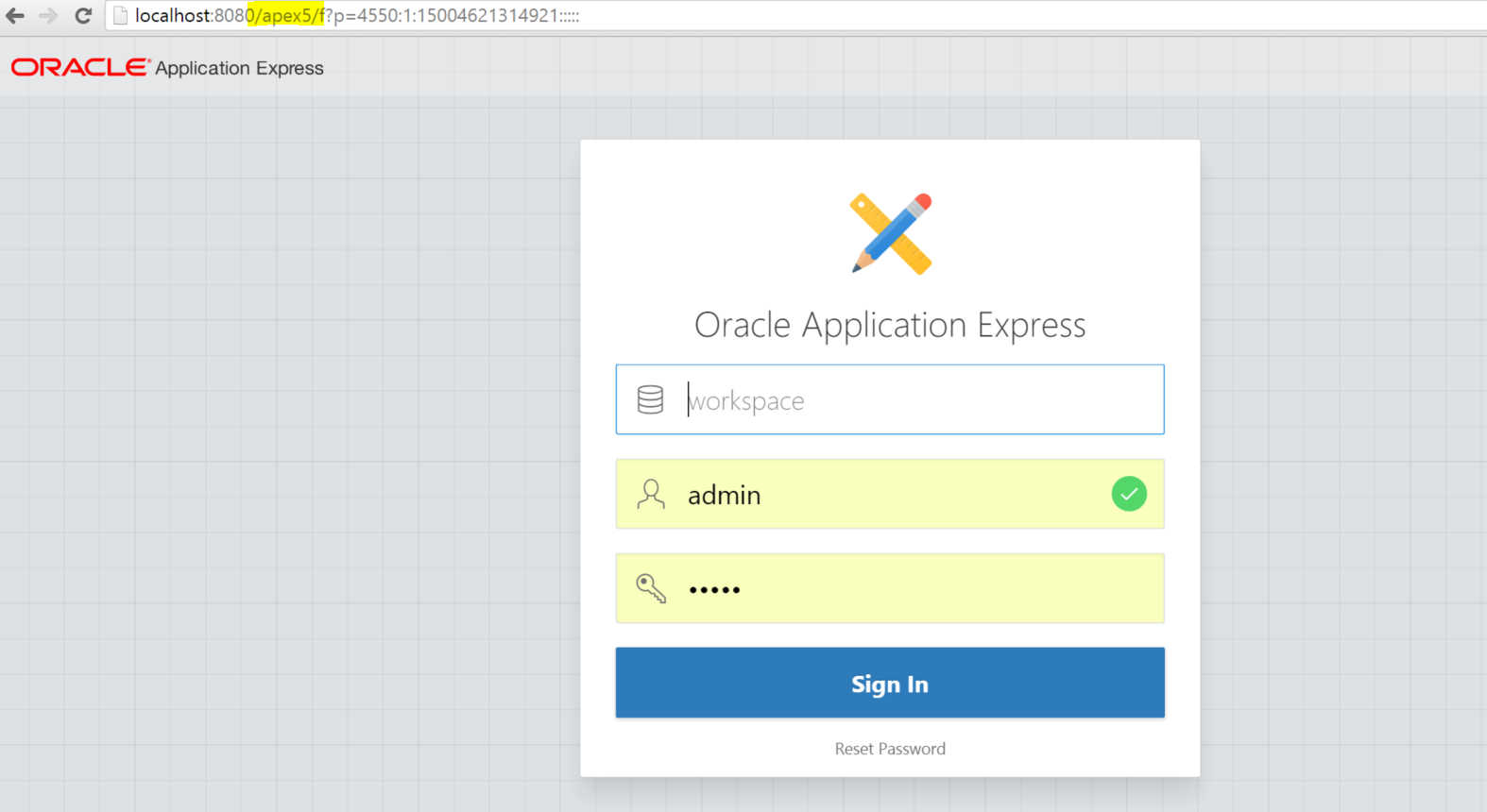Select the password field with dots
1487x812 pixels.
click(890, 588)
